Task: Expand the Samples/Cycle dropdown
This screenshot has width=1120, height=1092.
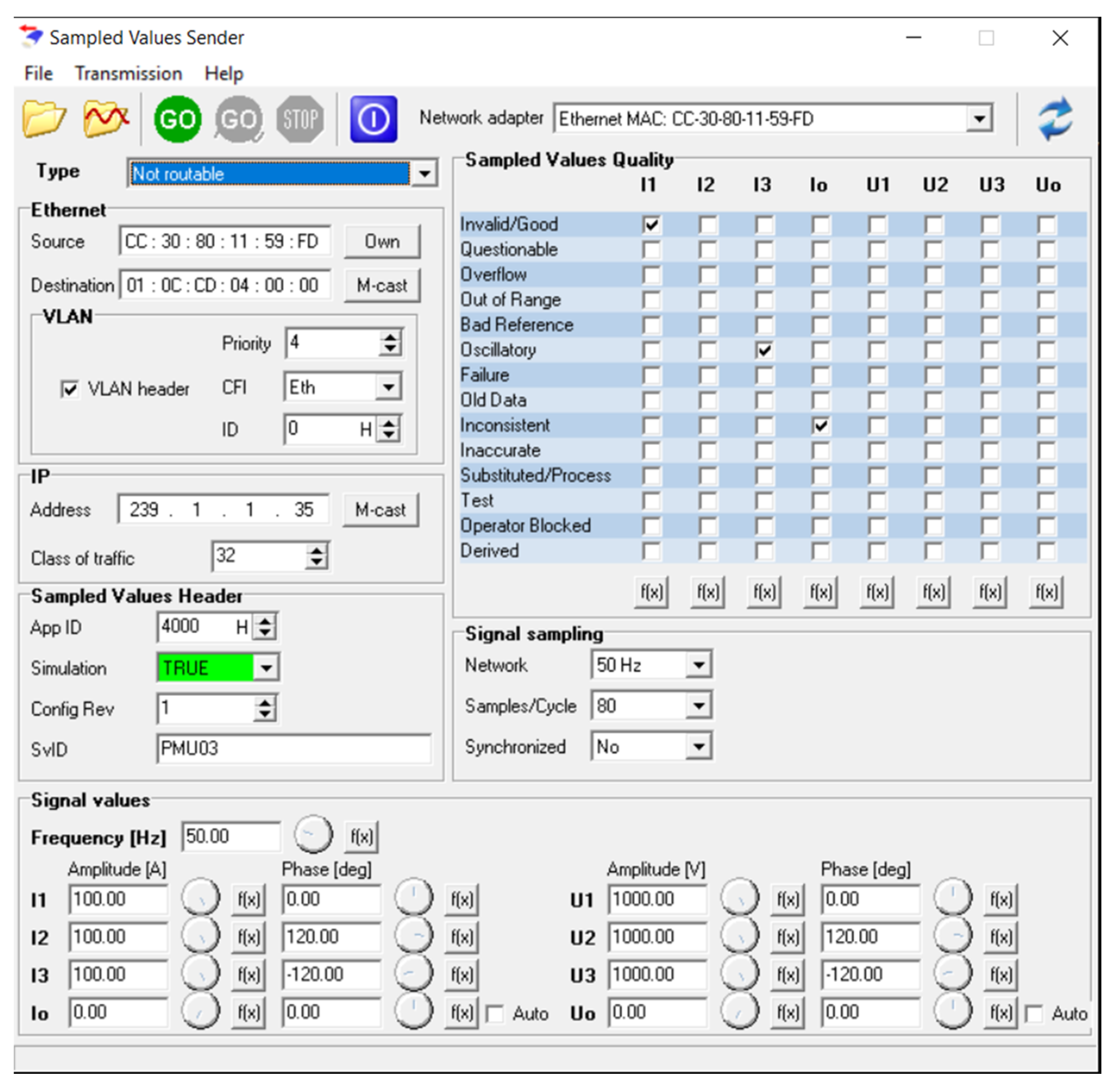Action: tap(698, 706)
